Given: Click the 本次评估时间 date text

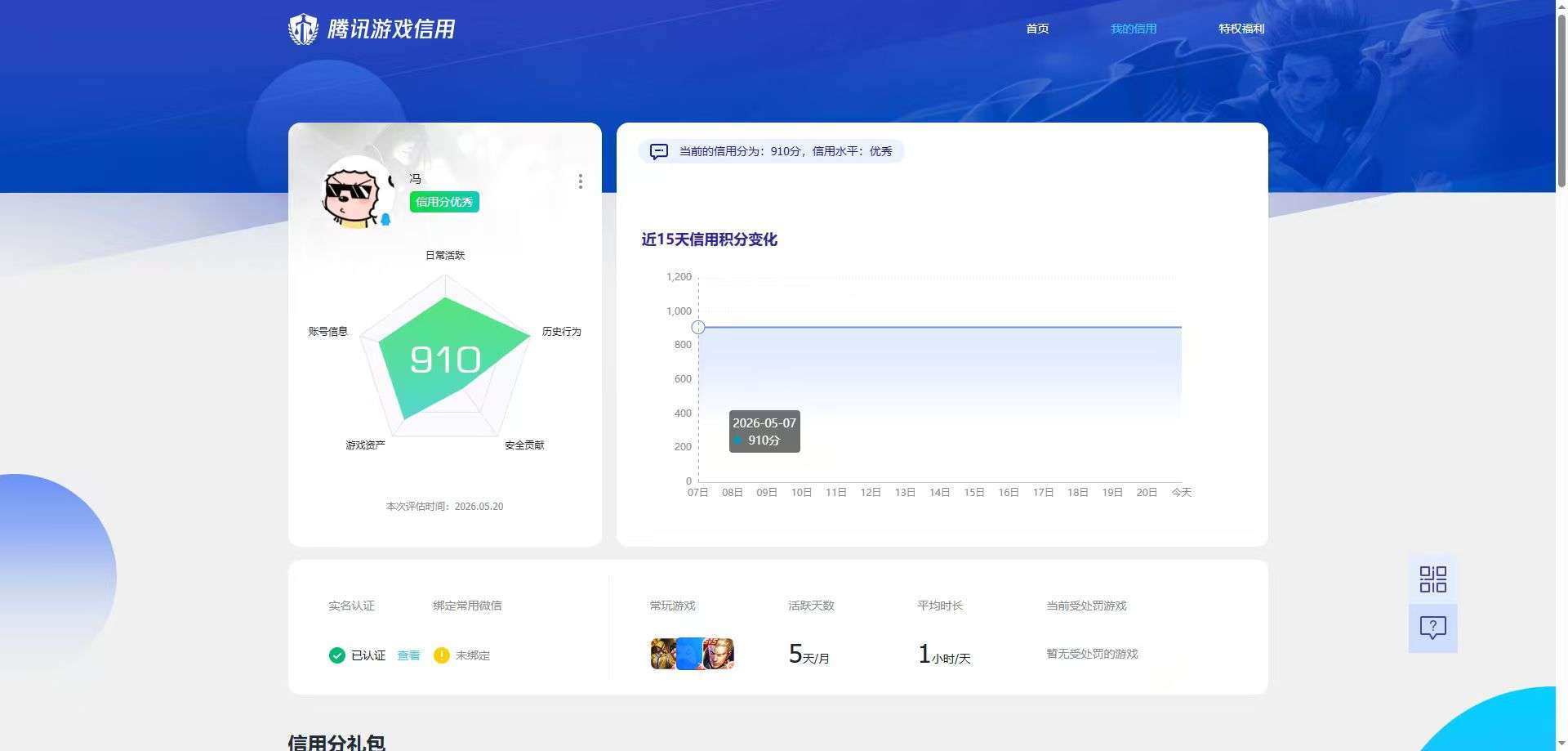Looking at the screenshot, I should (x=445, y=507).
